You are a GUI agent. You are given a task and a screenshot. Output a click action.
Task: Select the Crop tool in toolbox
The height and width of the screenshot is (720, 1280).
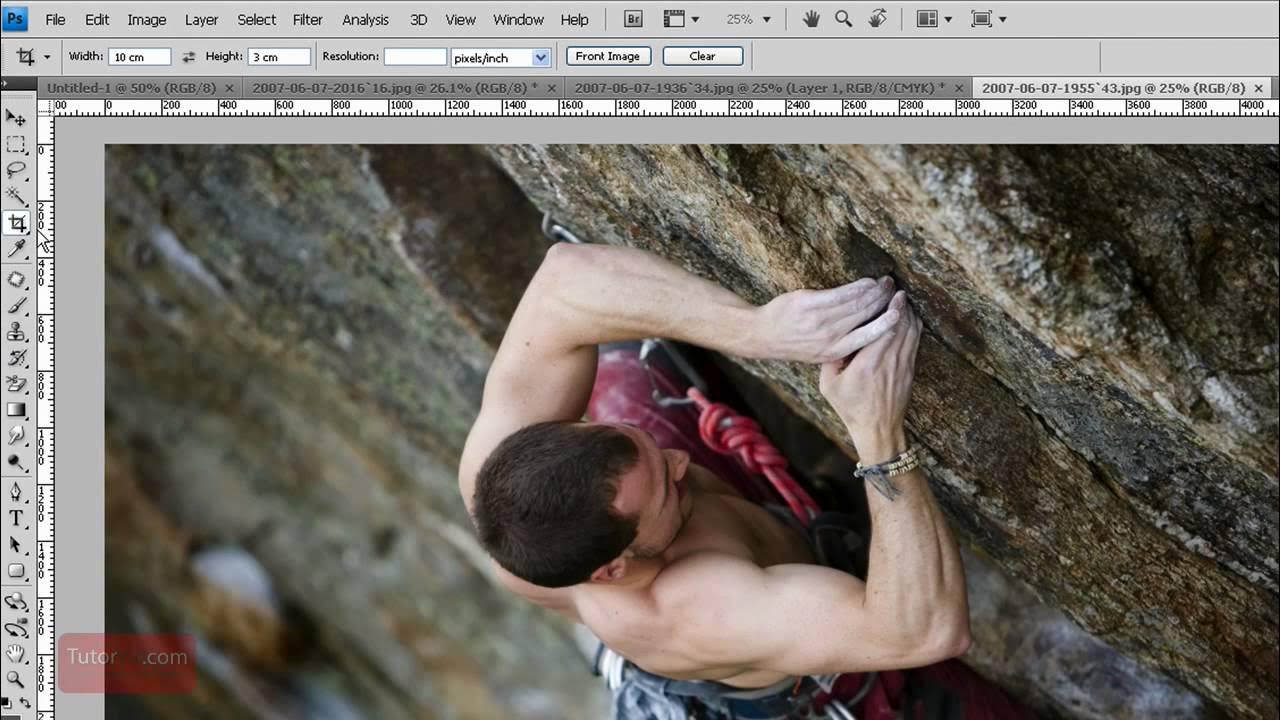click(x=16, y=223)
